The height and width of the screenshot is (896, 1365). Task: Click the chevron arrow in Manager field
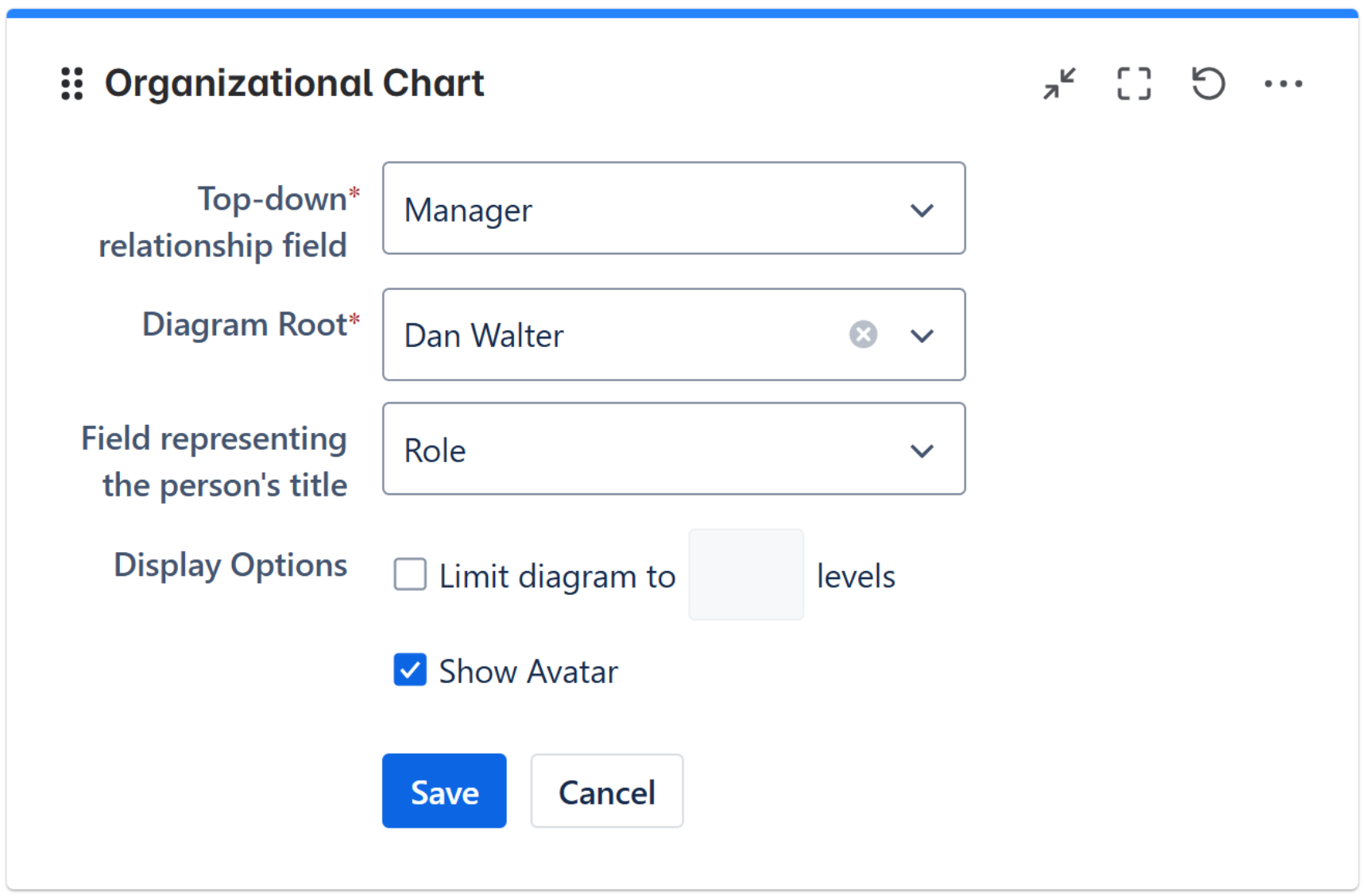coord(922,210)
